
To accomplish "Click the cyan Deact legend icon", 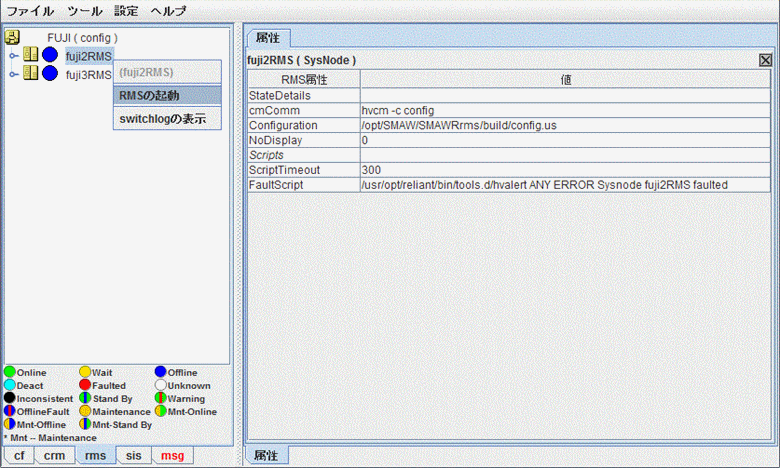I will coord(10,385).
